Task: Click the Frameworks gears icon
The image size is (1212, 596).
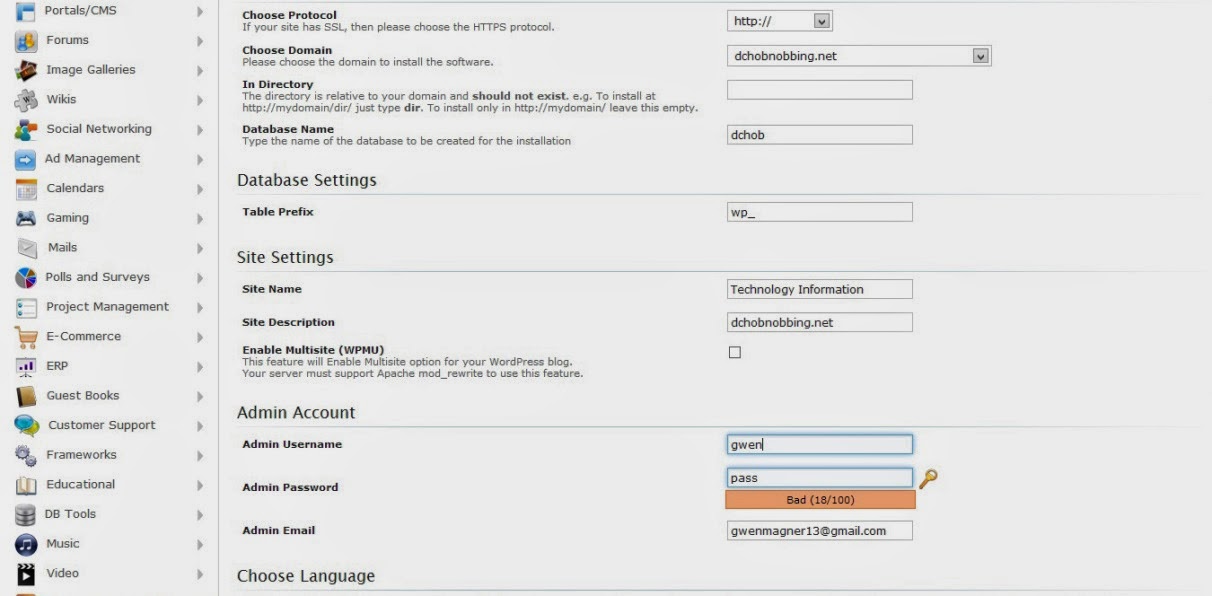Action: click(26, 455)
